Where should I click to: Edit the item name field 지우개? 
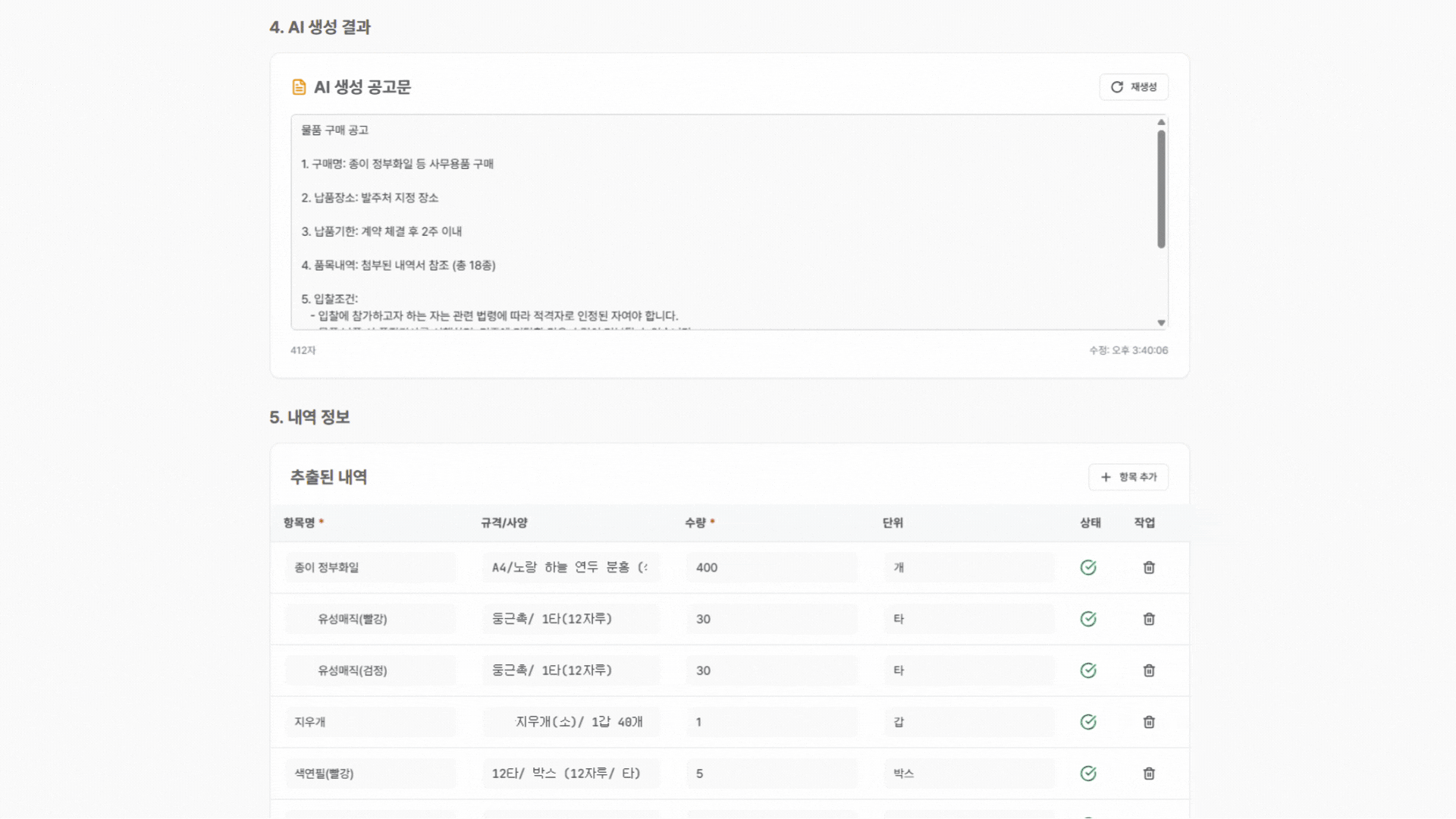(x=371, y=722)
